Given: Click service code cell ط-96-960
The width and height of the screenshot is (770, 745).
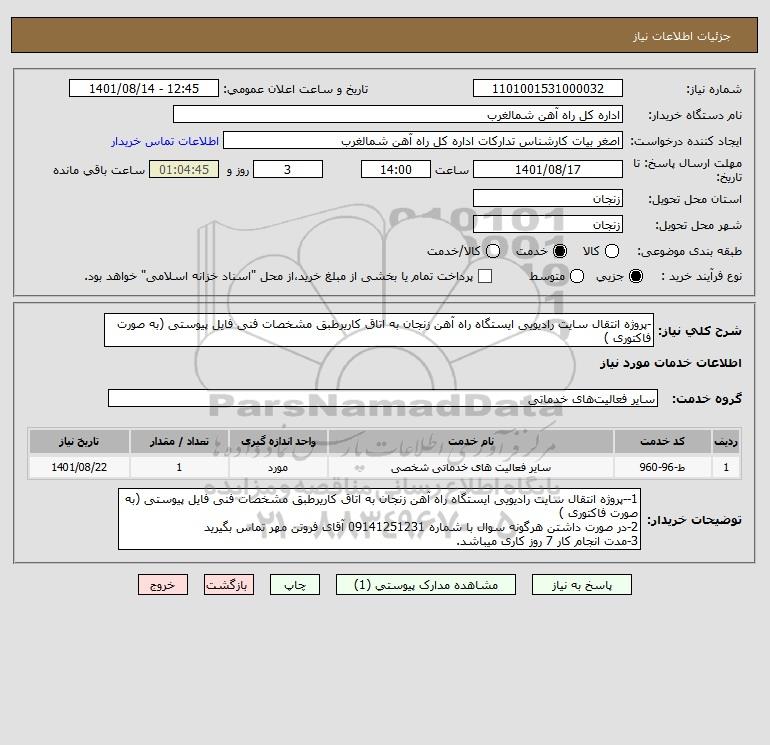Looking at the screenshot, I should pyautogui.click(x=662, y=467).
